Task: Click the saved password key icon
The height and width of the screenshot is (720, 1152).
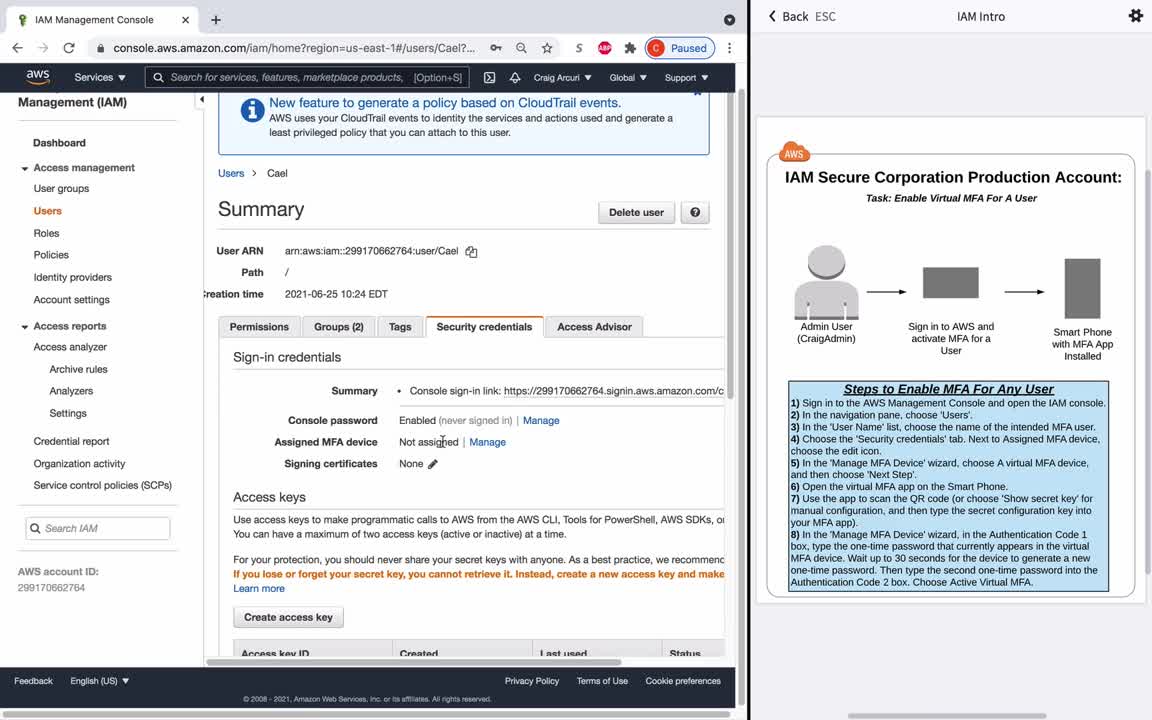Action: [496, 48]
